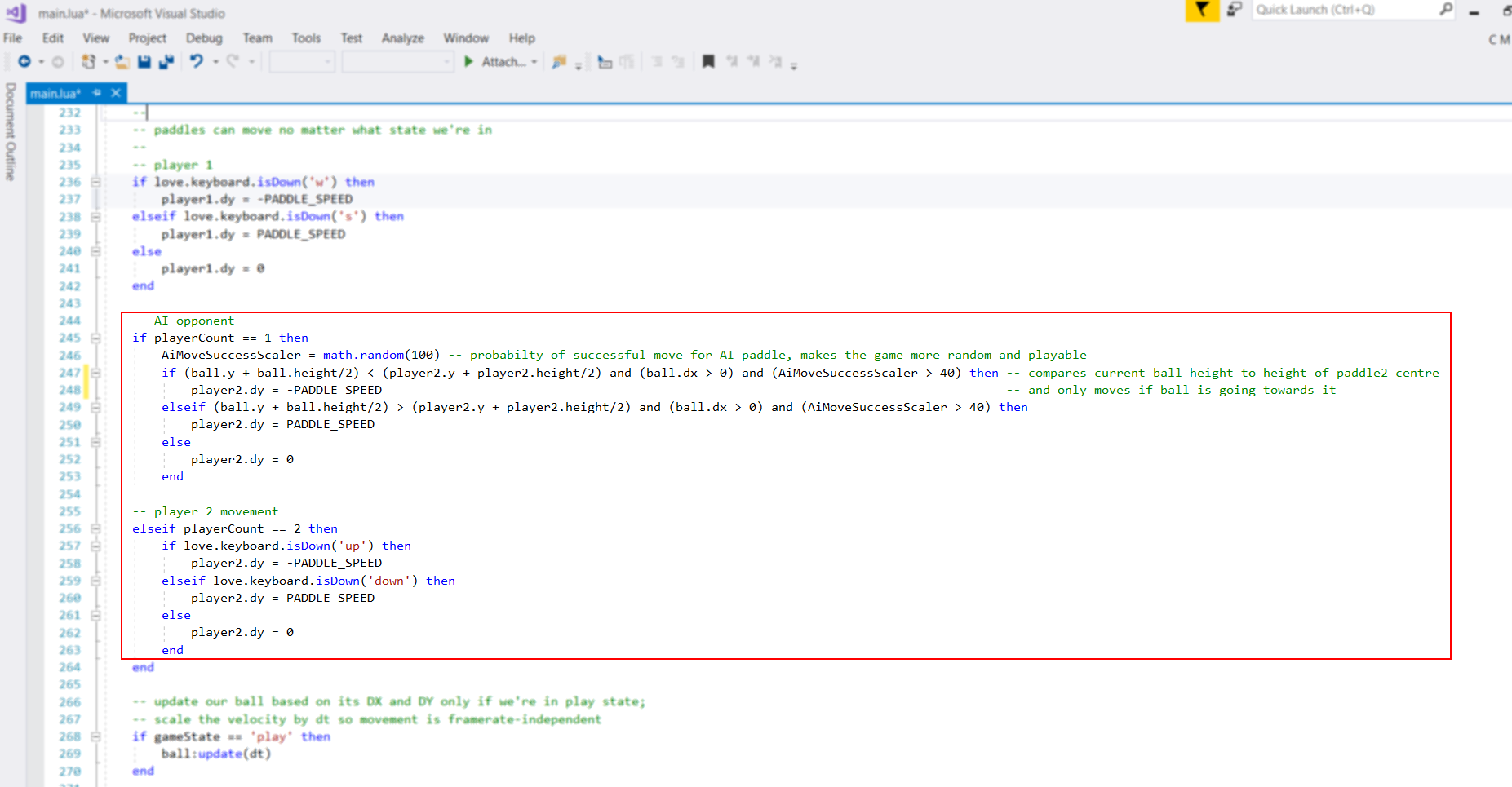
Task: Click the Navigate Forward arrow icon
Action: [58, 62]
